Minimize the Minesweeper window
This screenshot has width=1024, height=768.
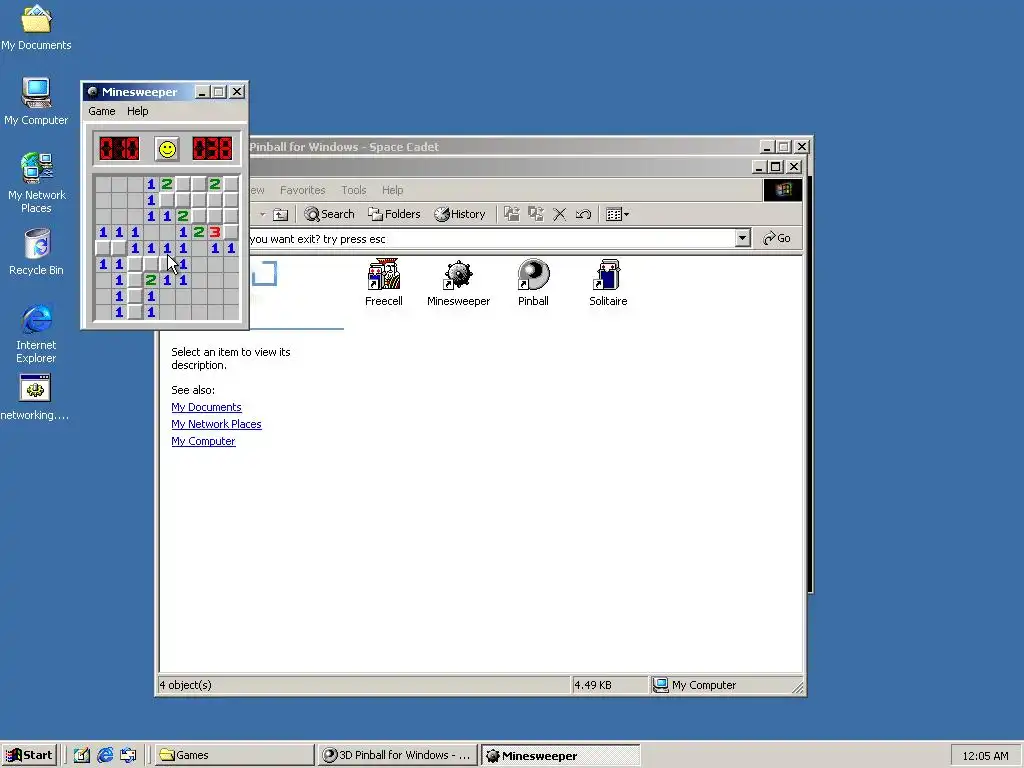pos(202,92)
